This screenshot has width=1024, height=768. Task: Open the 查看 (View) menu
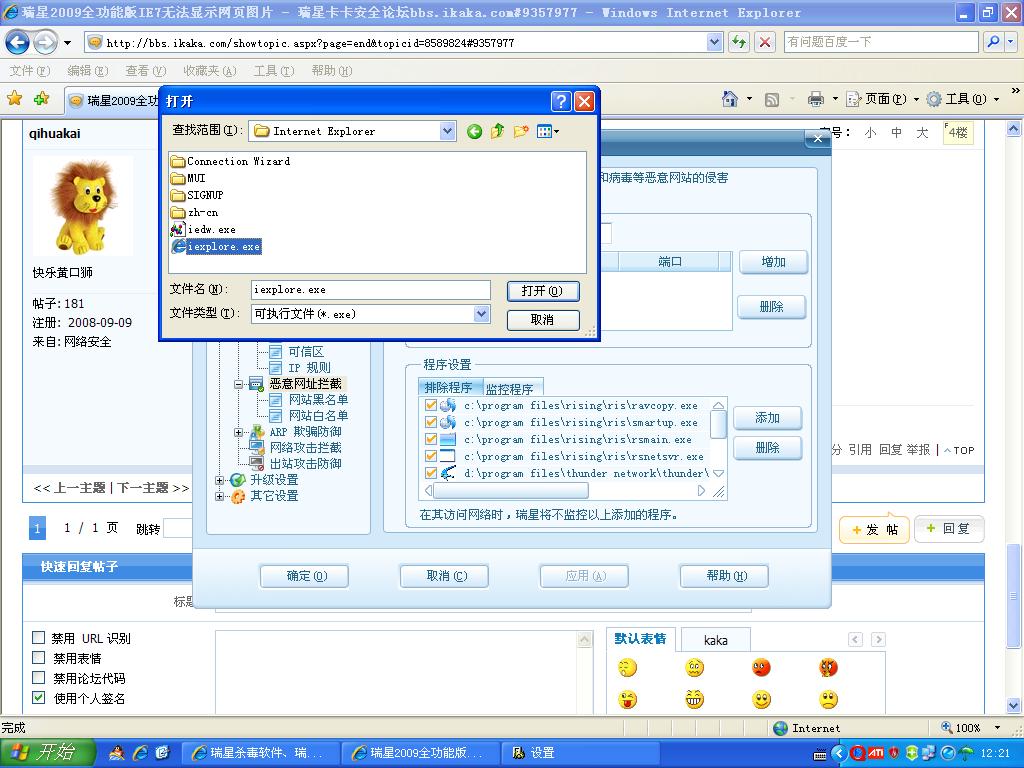(146, 71)
